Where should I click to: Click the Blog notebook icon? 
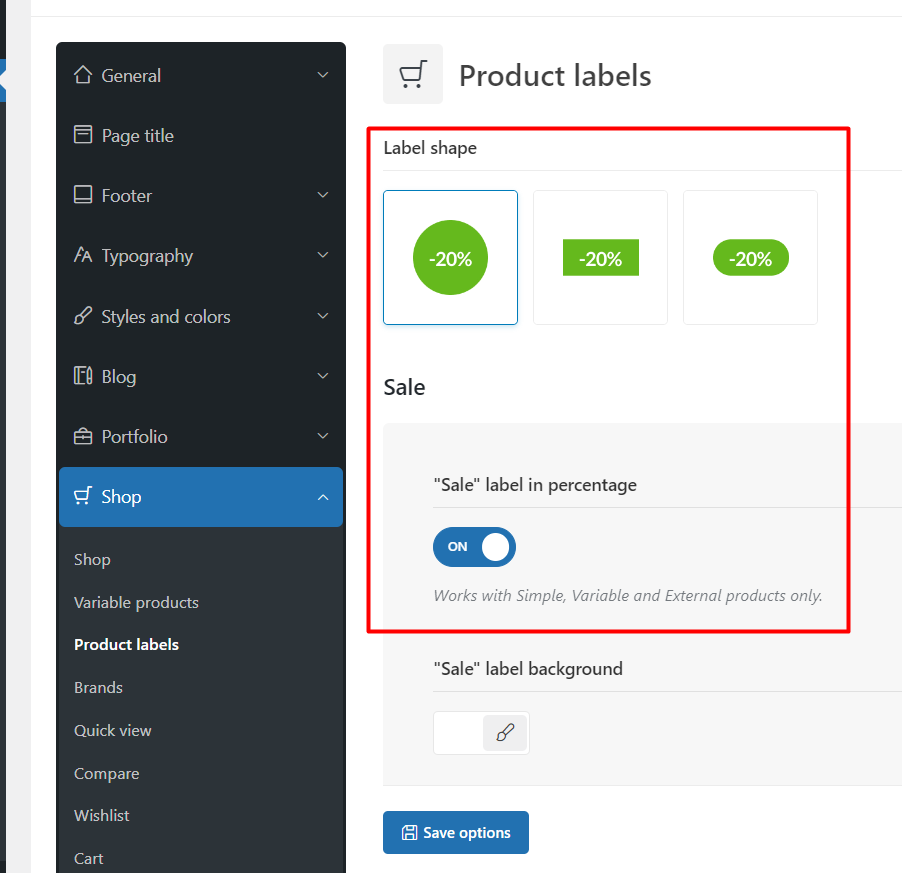(x=83, y=376)
